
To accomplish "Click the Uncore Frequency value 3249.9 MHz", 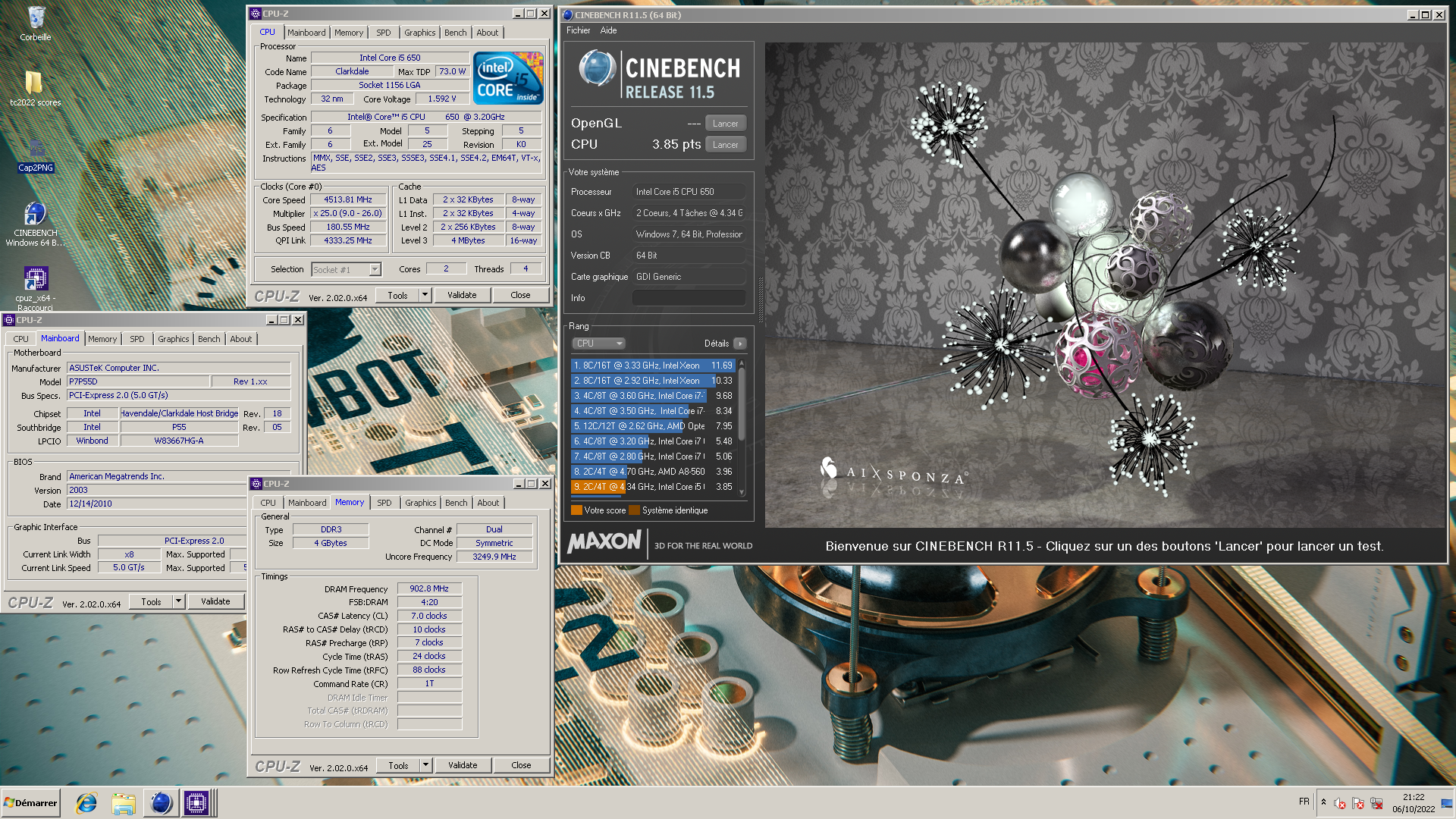I will pos(494,557).
